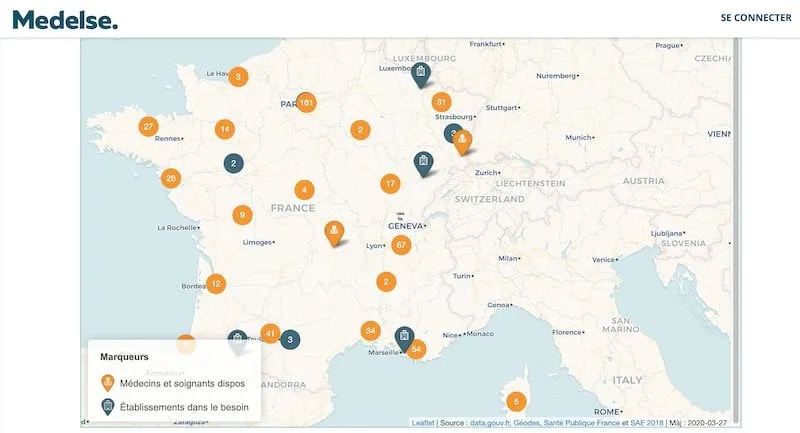Screen dimensions: 800x433
Task: Open the orange cluster marker showing 161
Action: coord(306,102)
